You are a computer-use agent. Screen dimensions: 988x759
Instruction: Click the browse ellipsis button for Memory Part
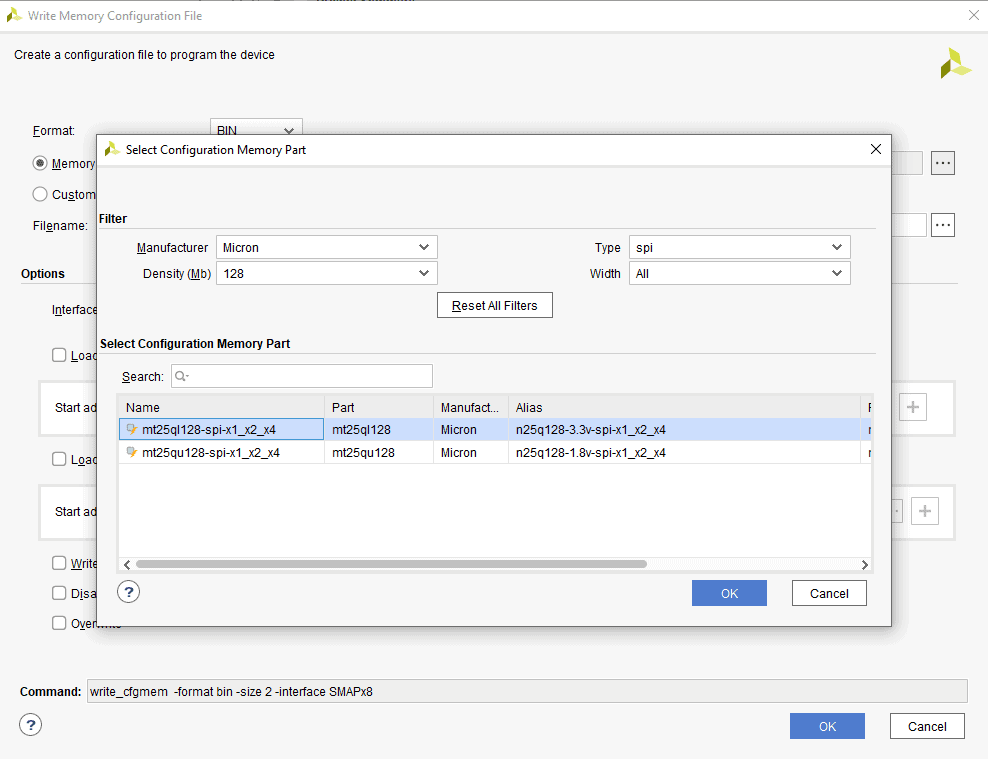pos(942,163)
